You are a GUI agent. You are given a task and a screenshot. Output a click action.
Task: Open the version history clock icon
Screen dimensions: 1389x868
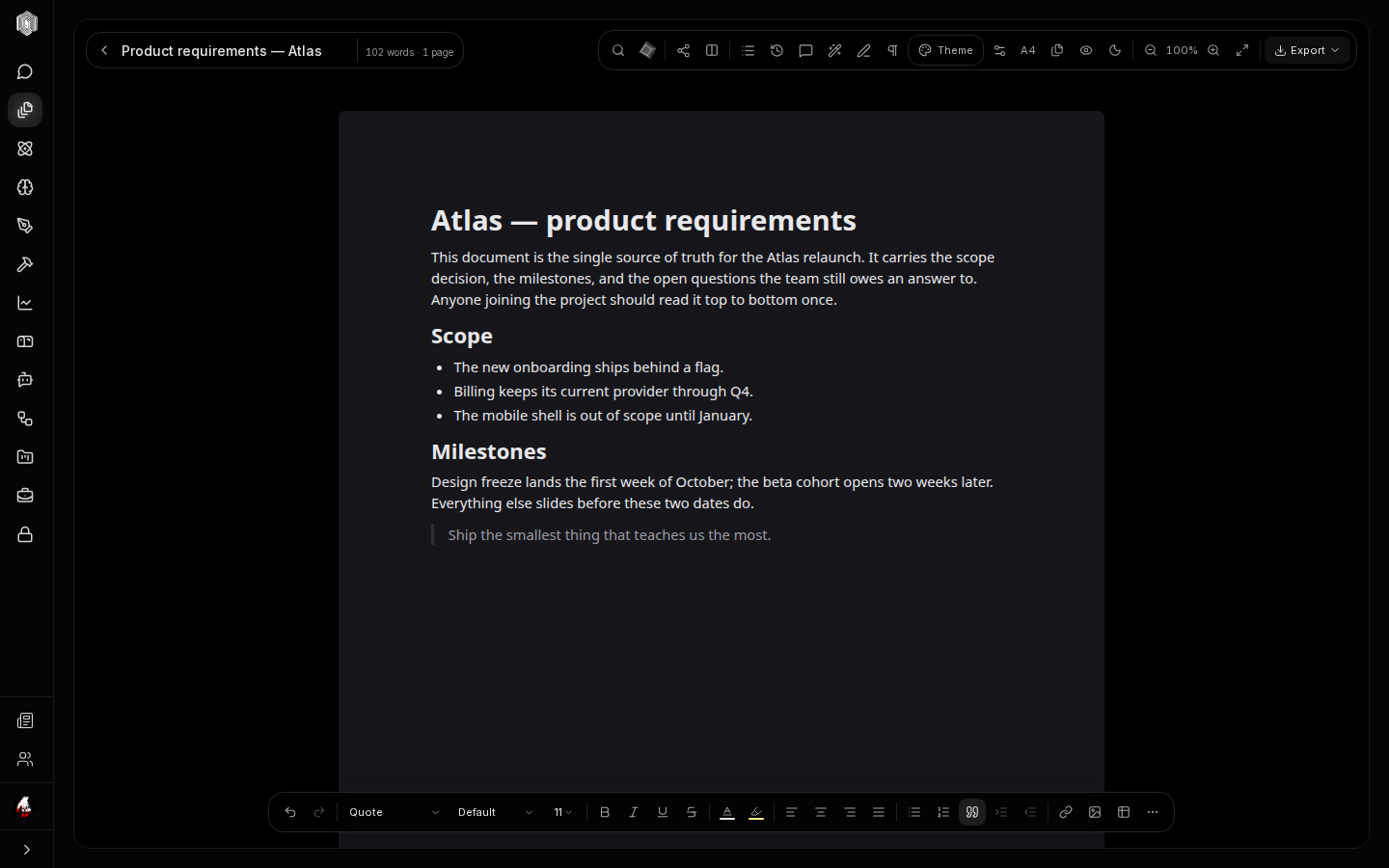point(776,50)
